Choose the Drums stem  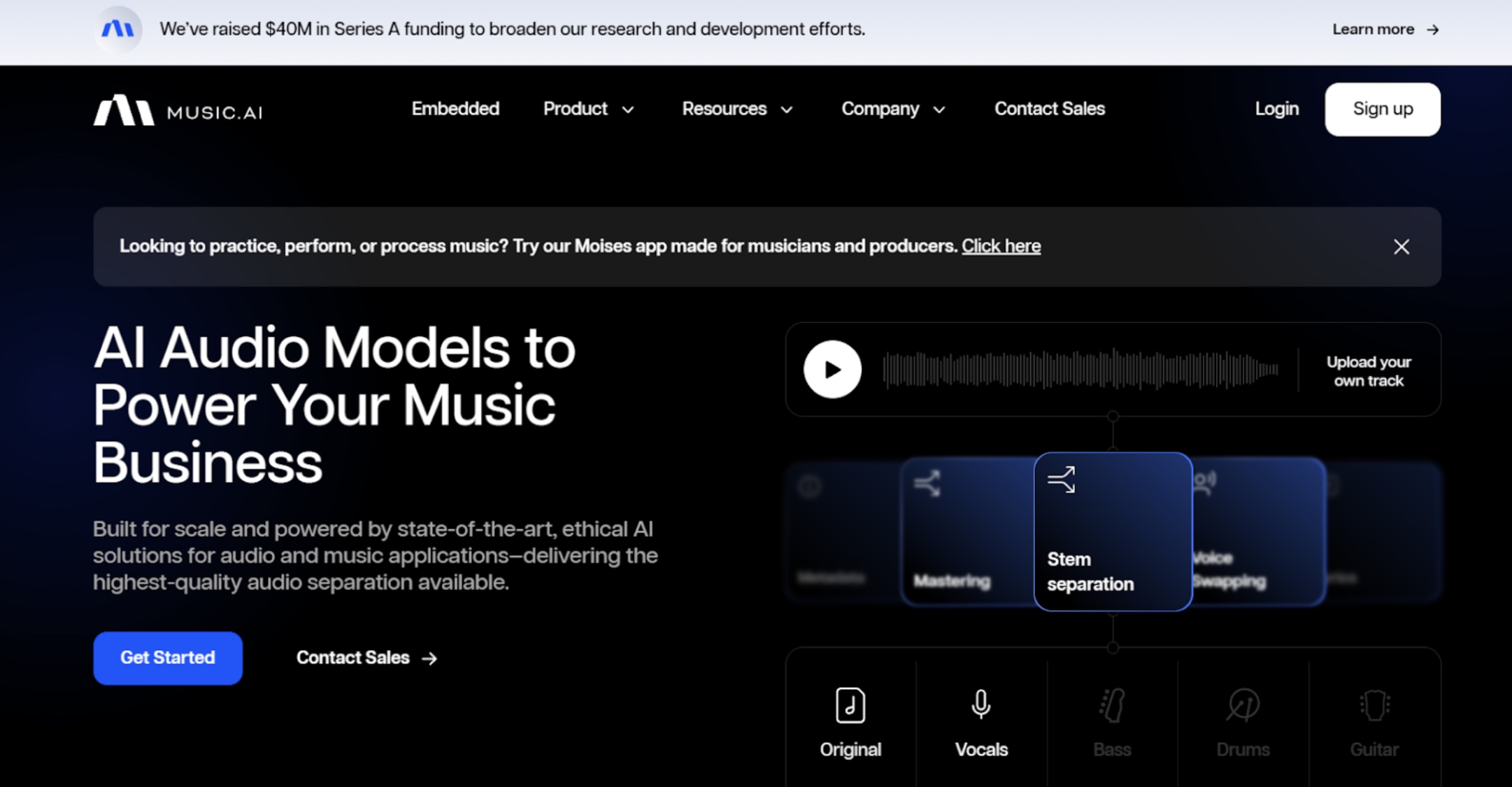[1243, 723]
